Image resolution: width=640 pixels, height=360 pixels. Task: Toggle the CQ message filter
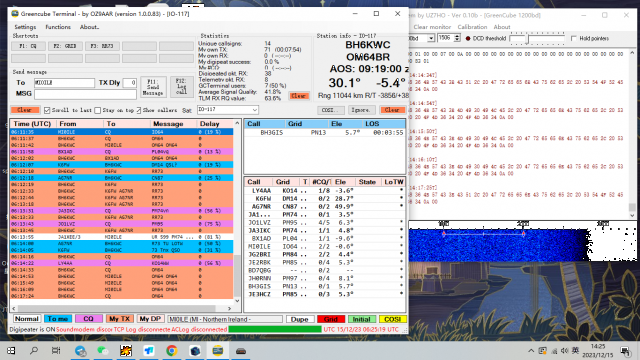88,319
